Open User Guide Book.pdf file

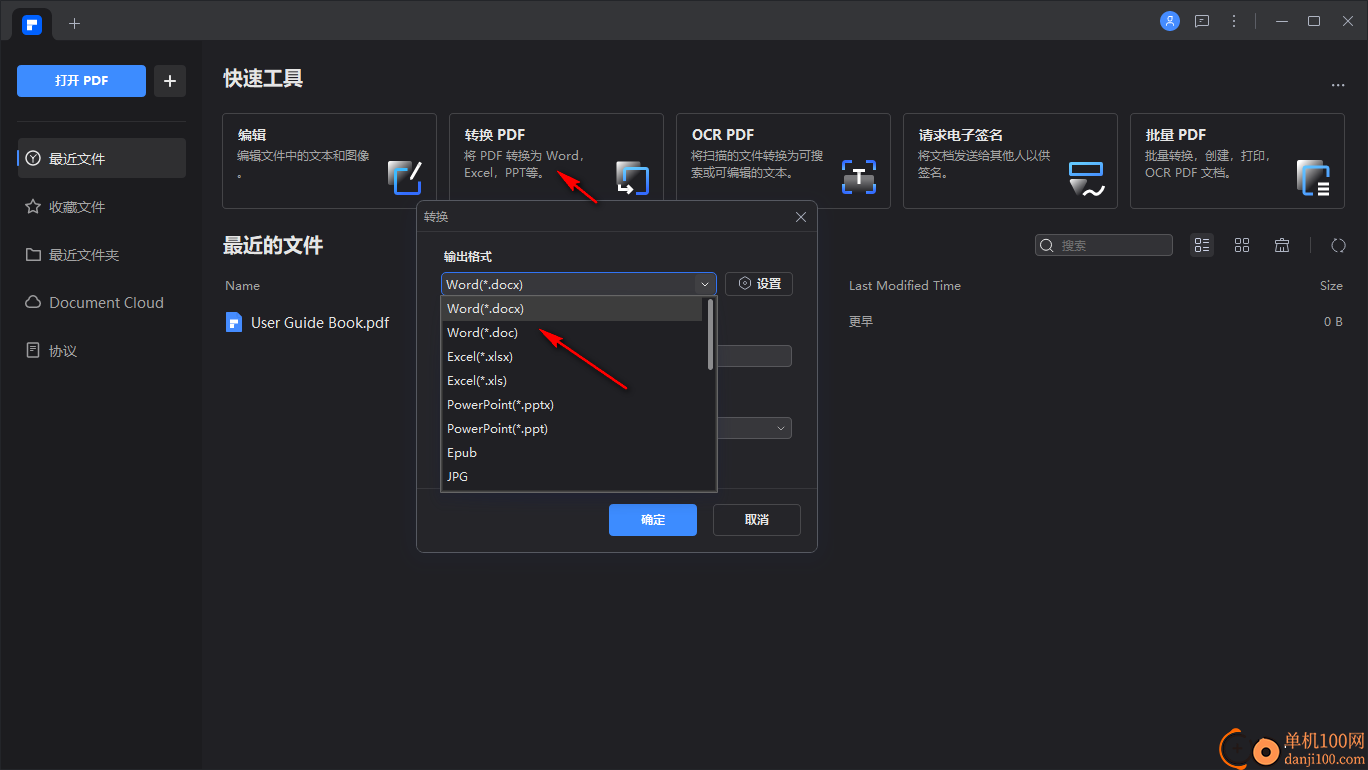(x=319, y=322)
